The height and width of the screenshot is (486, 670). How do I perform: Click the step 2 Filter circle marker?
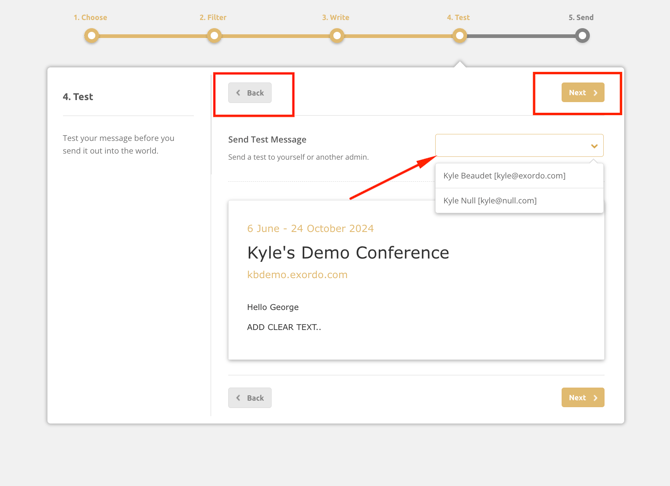point(214,36)
